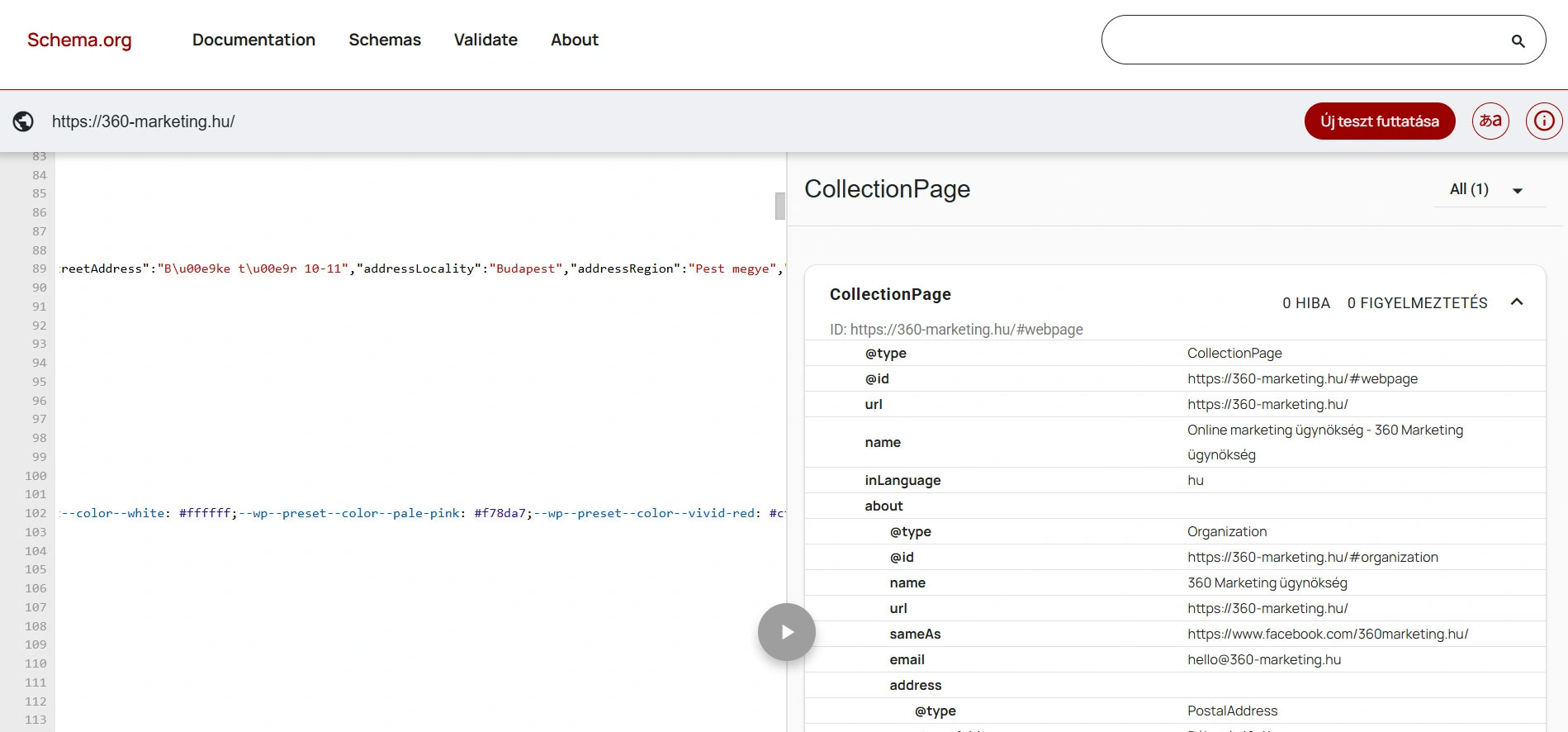Screen dimensions: 1568x732
Task: Click the globe icon beside the URL
Action: point(23,121)
